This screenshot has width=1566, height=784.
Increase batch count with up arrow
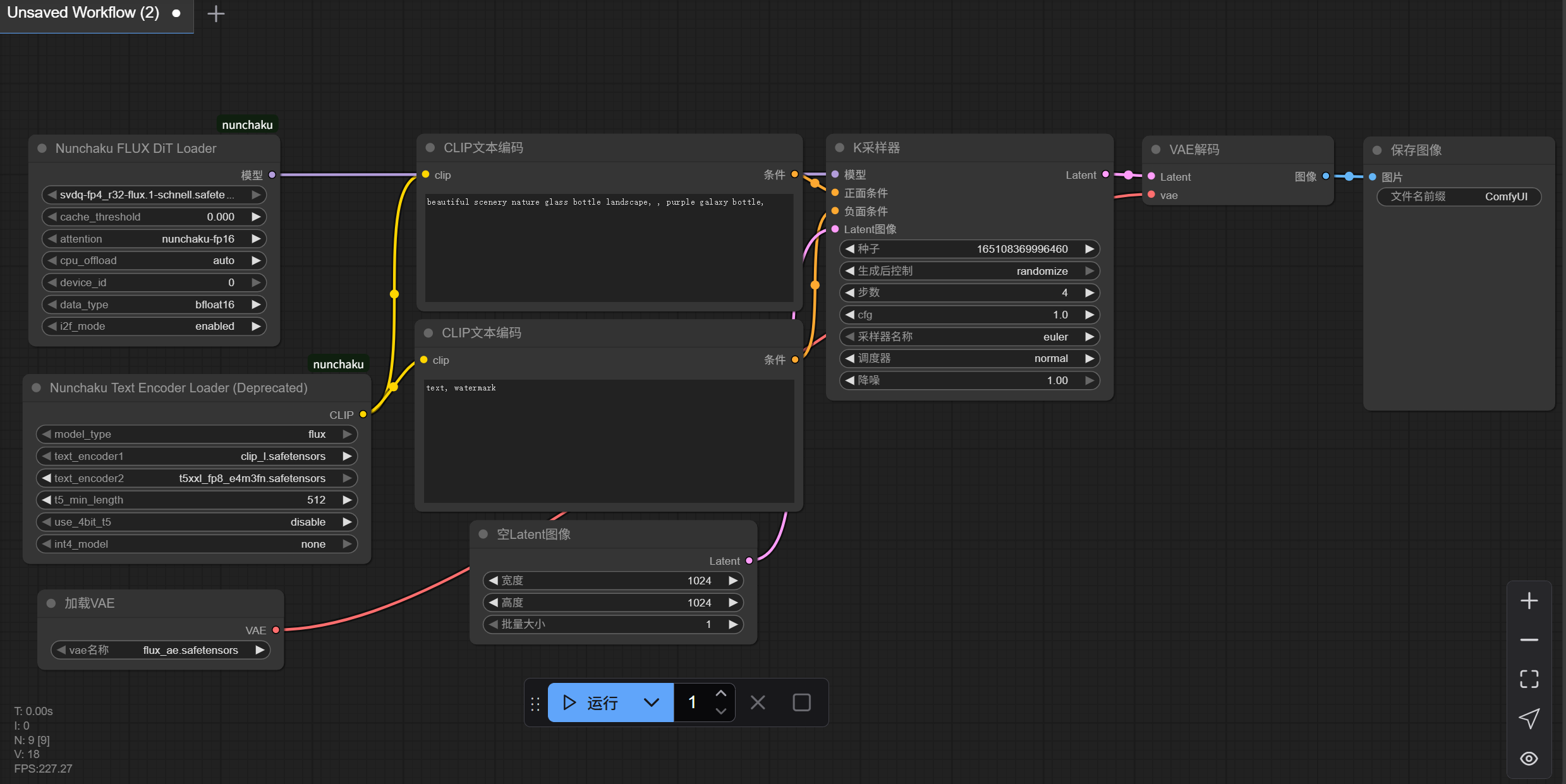[720, 694]
